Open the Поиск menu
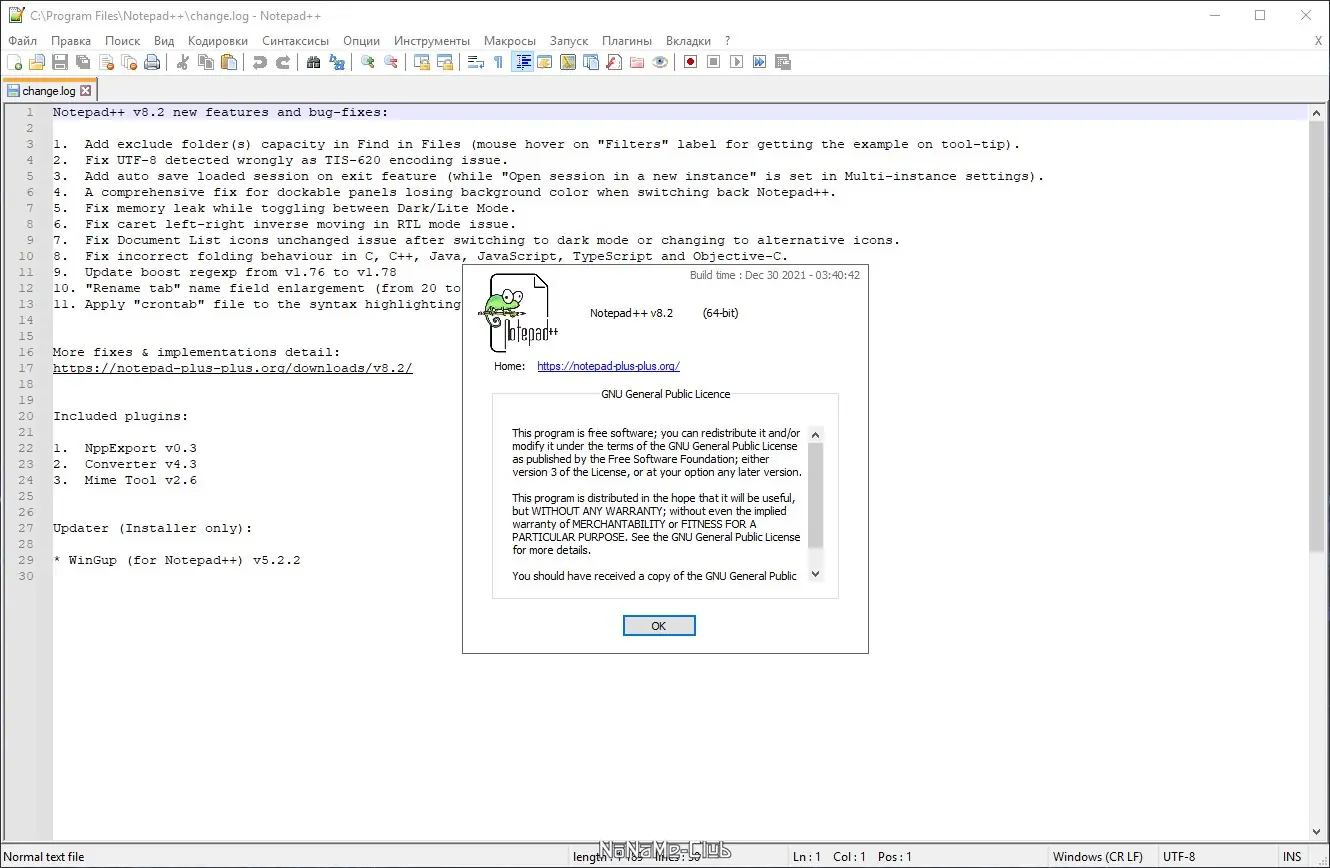The width and height of the screenshot is (1330, 868). pos(123,41)
